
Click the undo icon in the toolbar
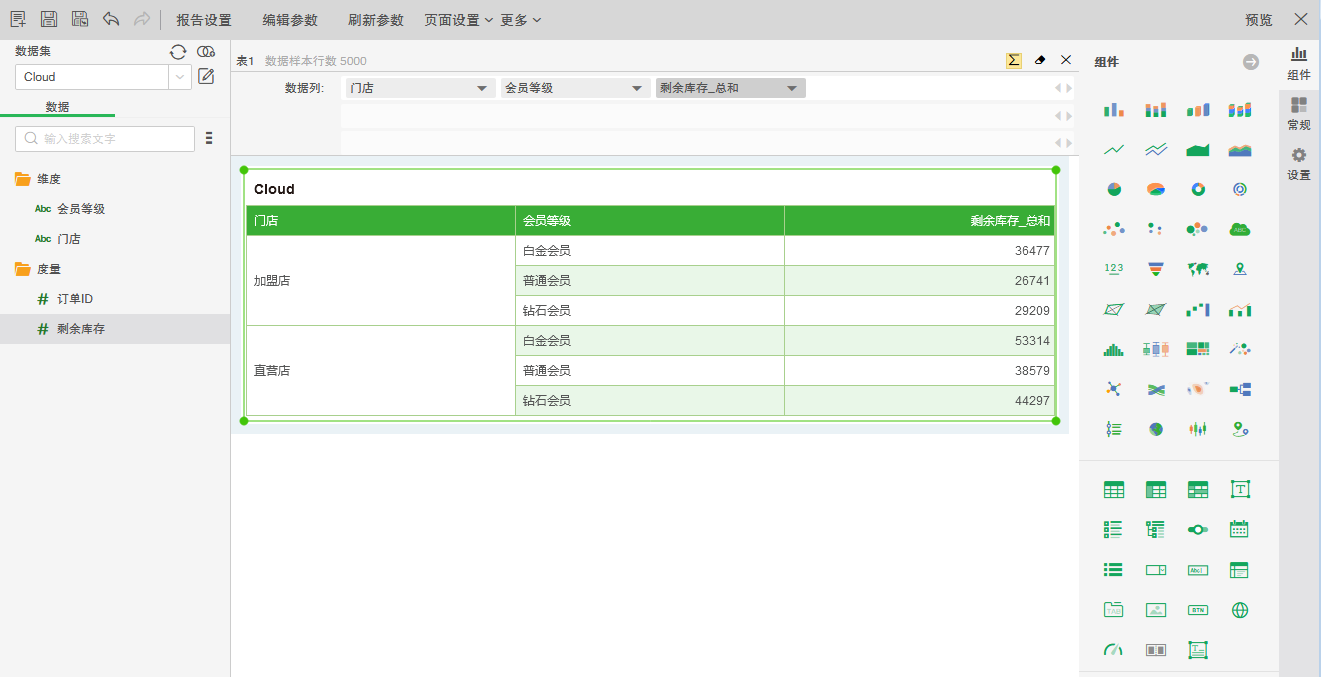pyautogui.click(x=110, y=18)
